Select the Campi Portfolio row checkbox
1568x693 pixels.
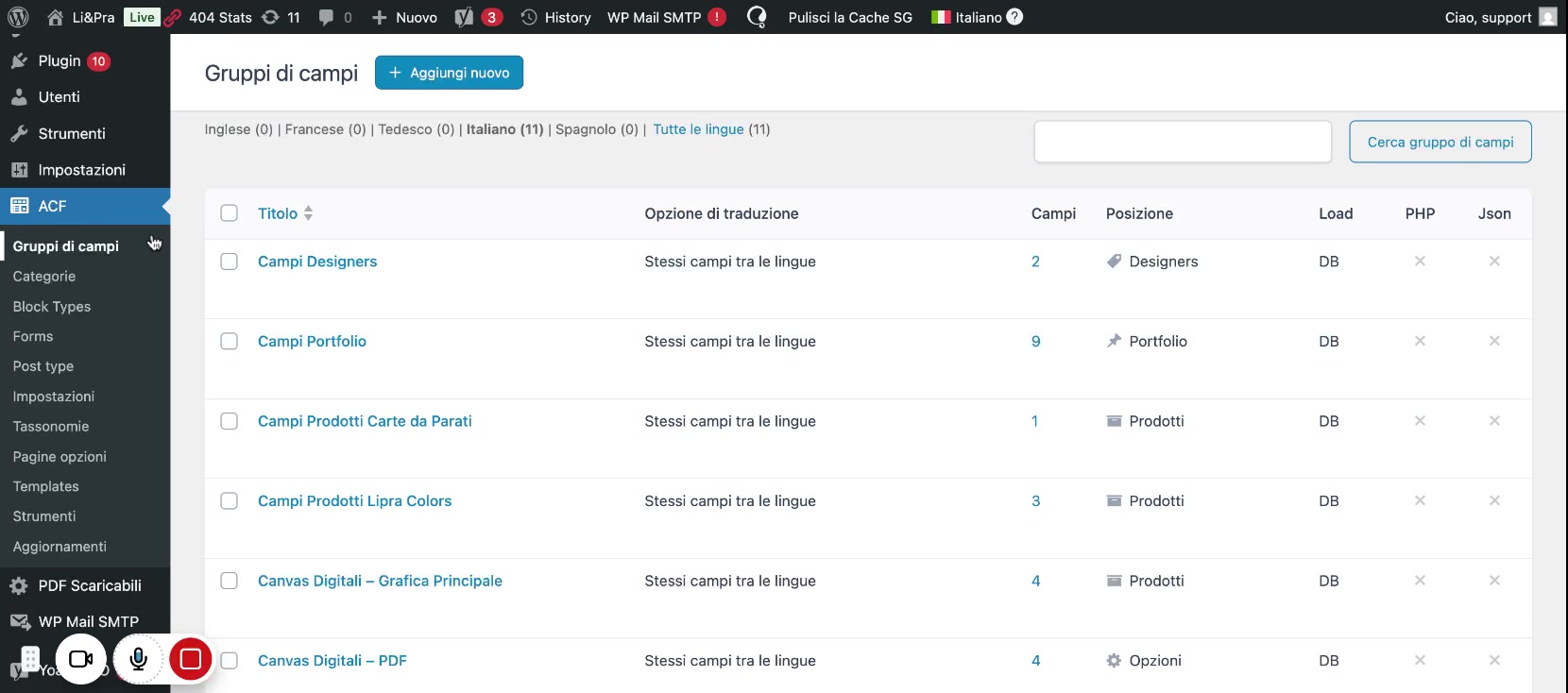click(230, 341)
